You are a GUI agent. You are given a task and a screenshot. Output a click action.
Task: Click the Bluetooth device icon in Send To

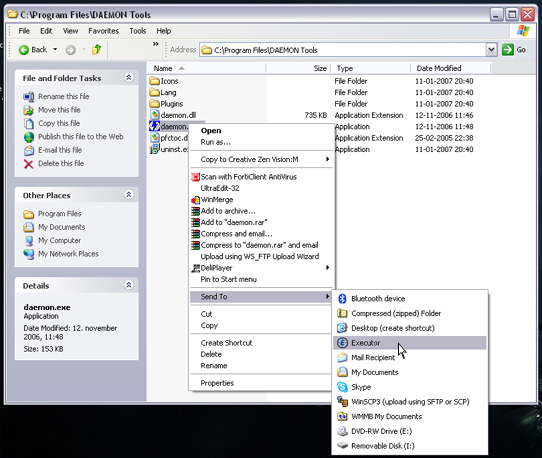tap(342, 298)
